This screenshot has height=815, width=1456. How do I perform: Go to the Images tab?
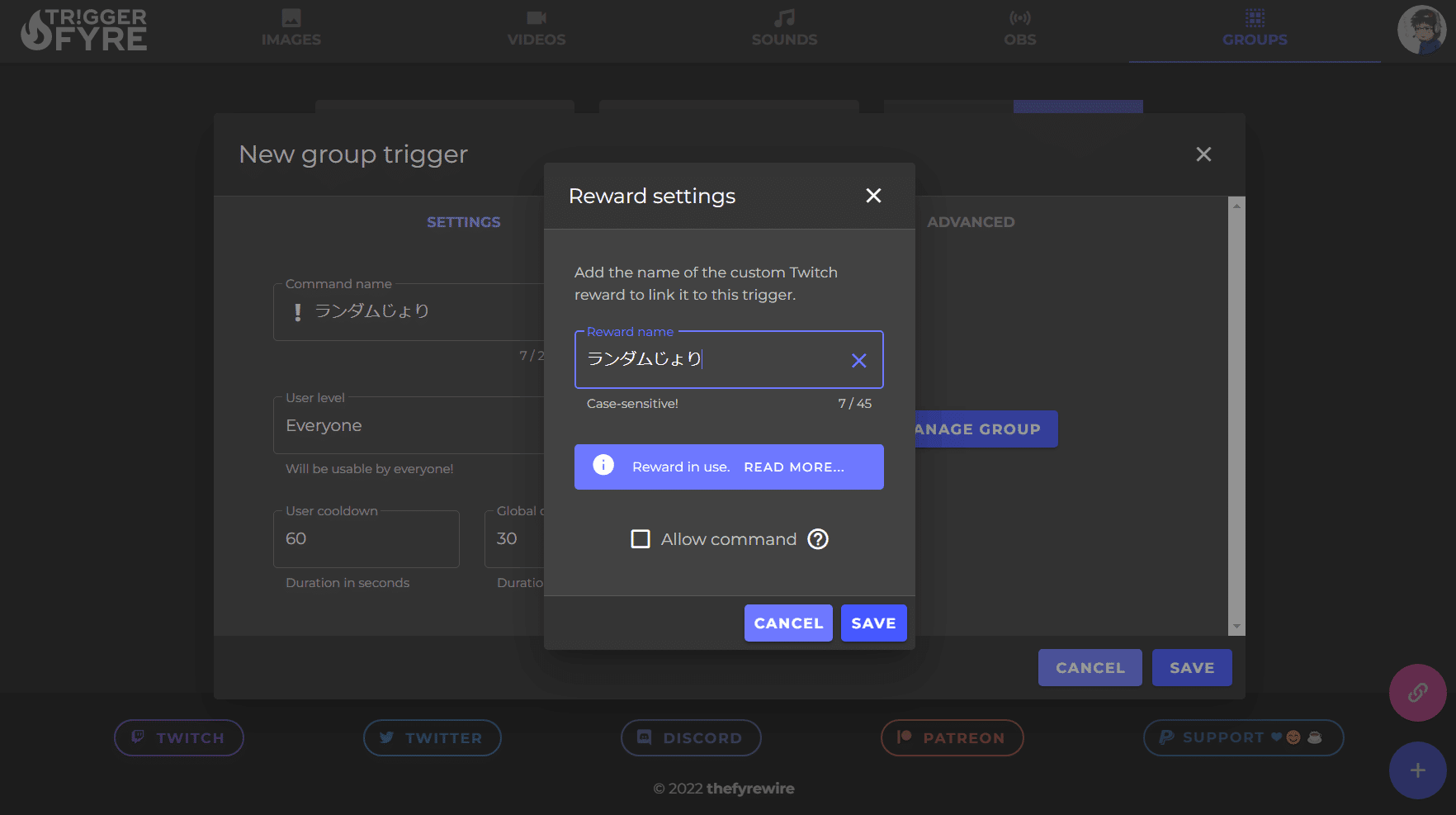[291, 31]
